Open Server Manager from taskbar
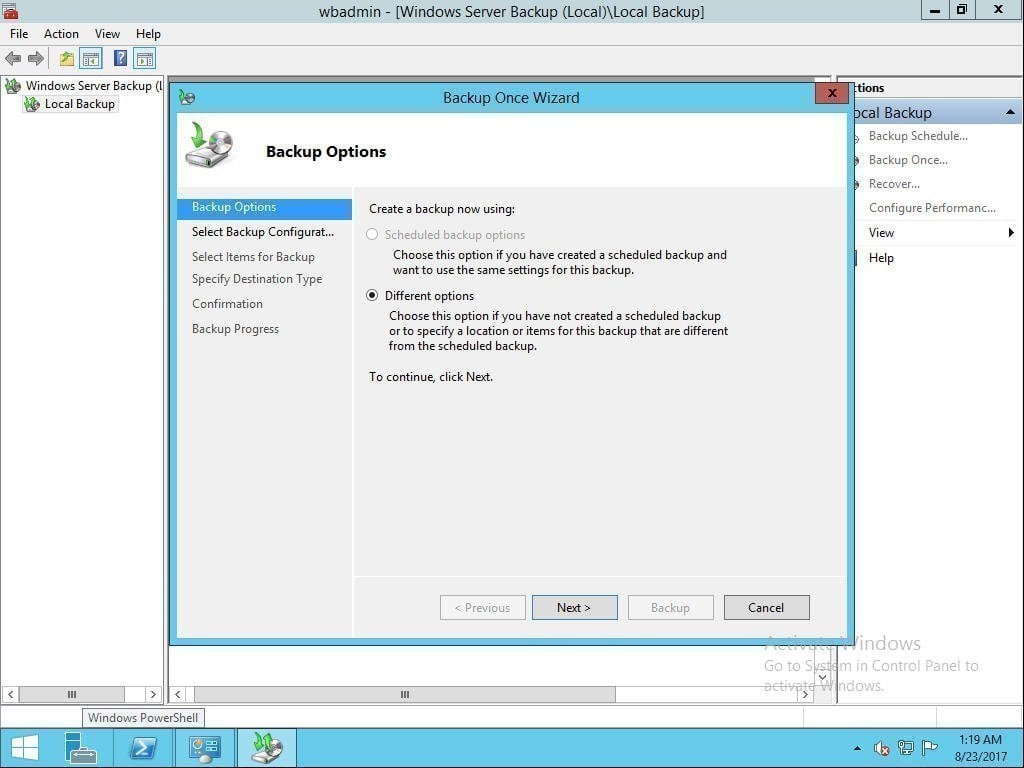1024x768 pixels. (81, 748)
